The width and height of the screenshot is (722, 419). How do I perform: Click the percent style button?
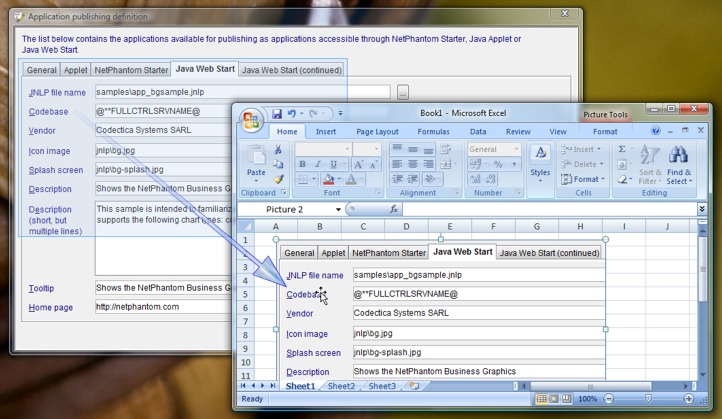pos(498,164)
